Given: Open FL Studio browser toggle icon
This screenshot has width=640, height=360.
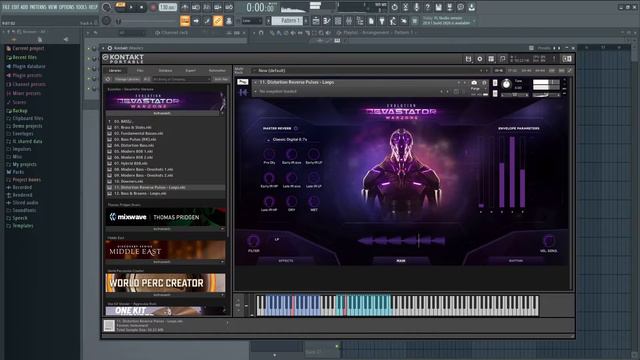Looking at the screenshot, I should [x=360, y=20].
